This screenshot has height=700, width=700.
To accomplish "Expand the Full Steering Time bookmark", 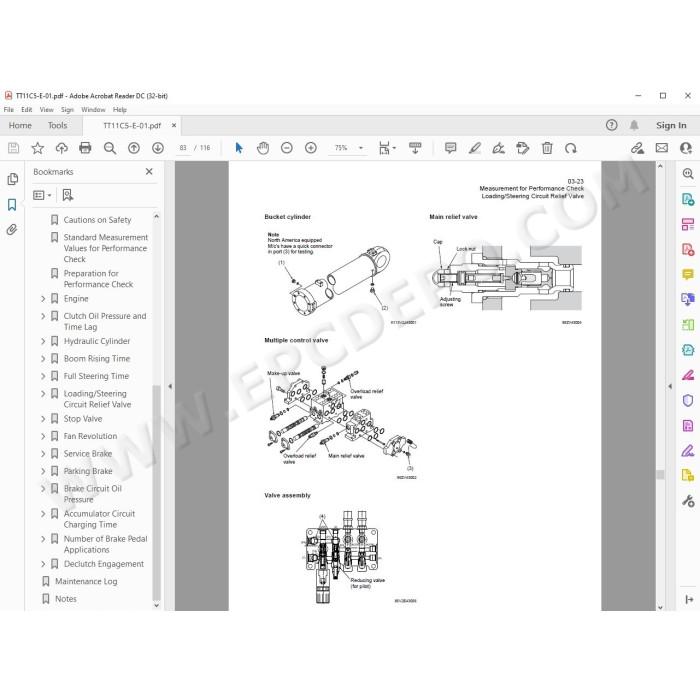I will point(43,376).
